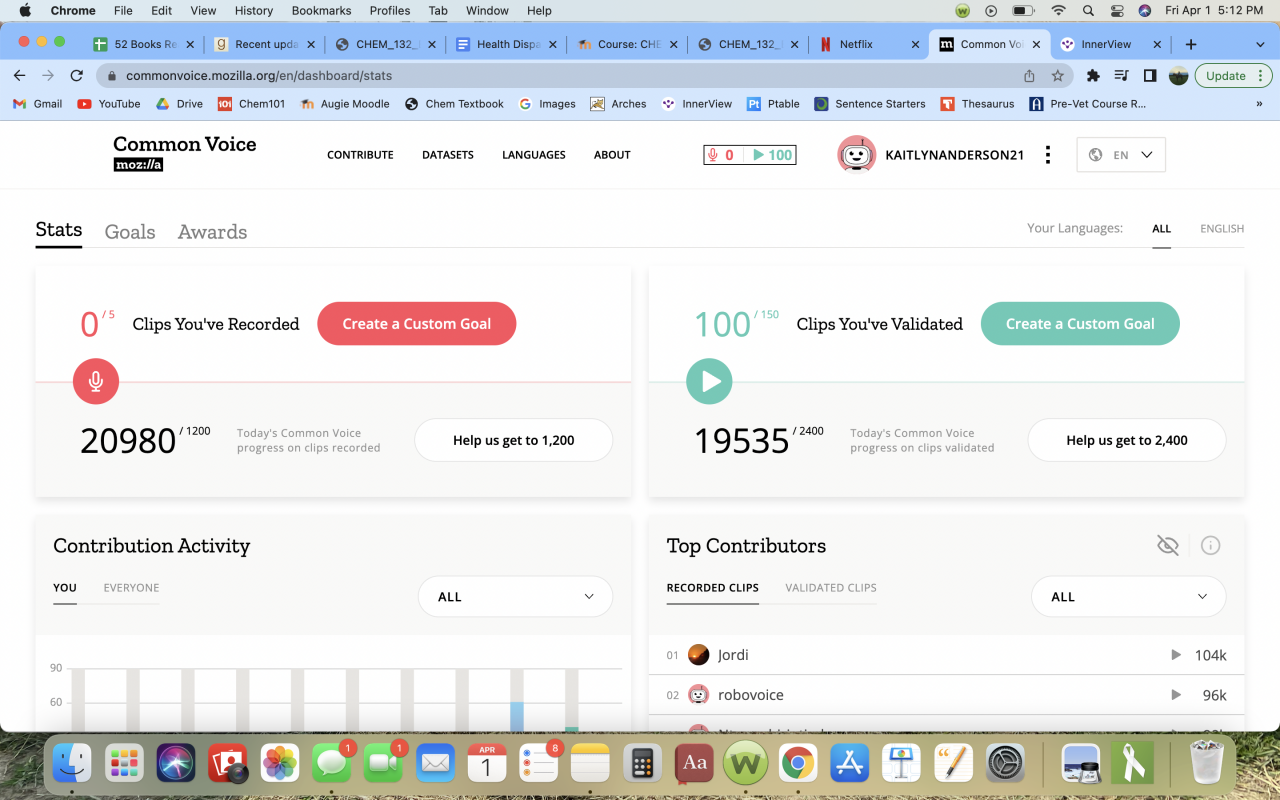Open Mail app from the Dock
This screenshot has height=800, width=1280.
pos(436,764)
